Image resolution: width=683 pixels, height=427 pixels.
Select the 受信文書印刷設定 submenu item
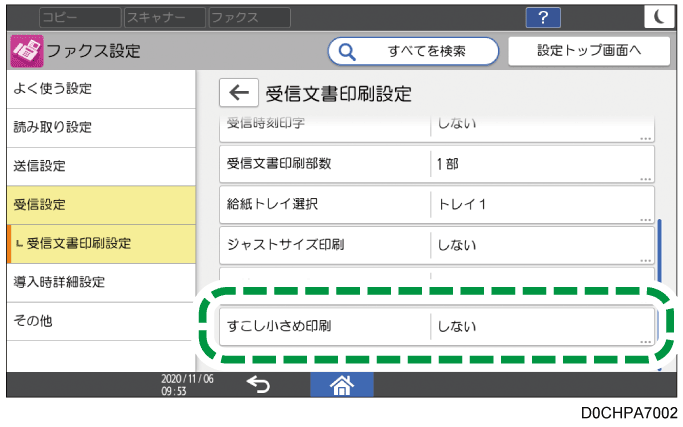click(x=101, y=244)
